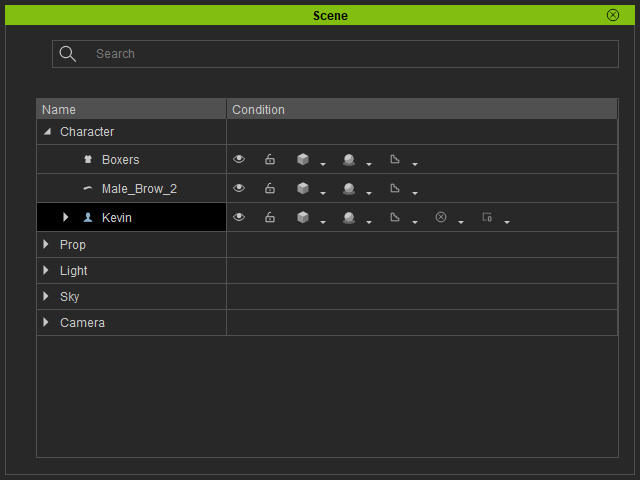Click Boxers cube render-state icon

303,159
